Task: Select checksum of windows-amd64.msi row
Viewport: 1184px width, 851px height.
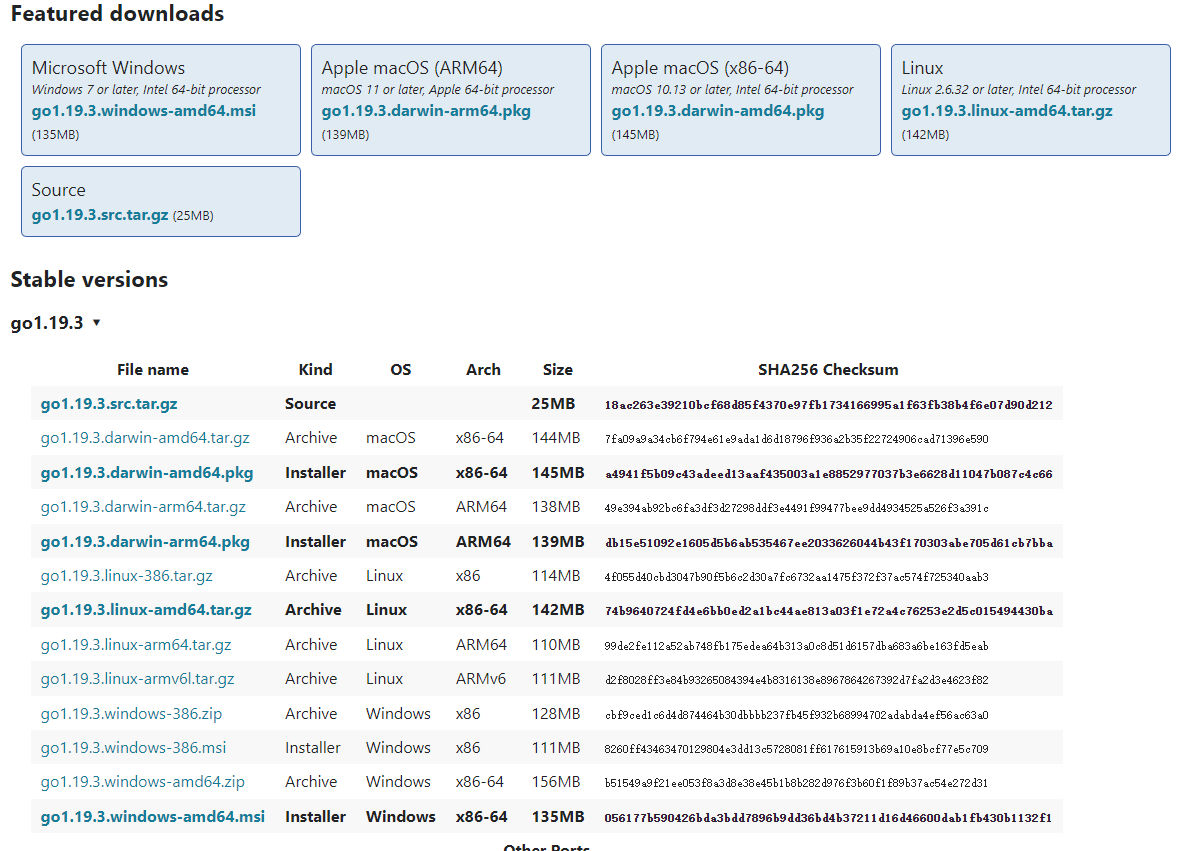Action: tap(828, 818)
